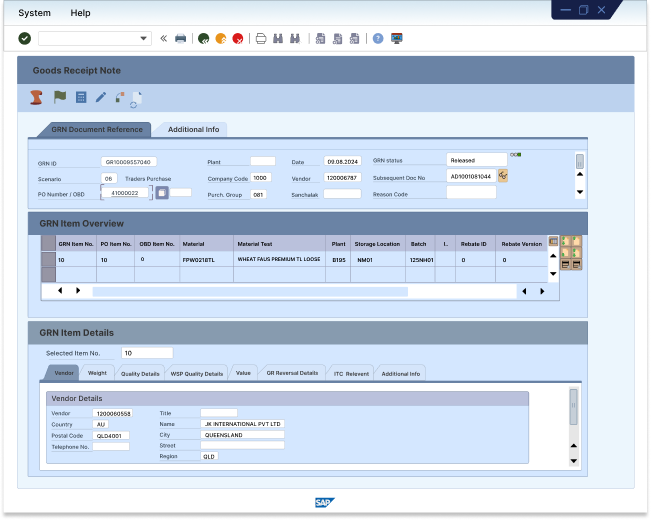Image resolution: width=651 pixels, height=520 pixels.
Task: Click the double-chevron back icon
Action: tap(164, 39)
